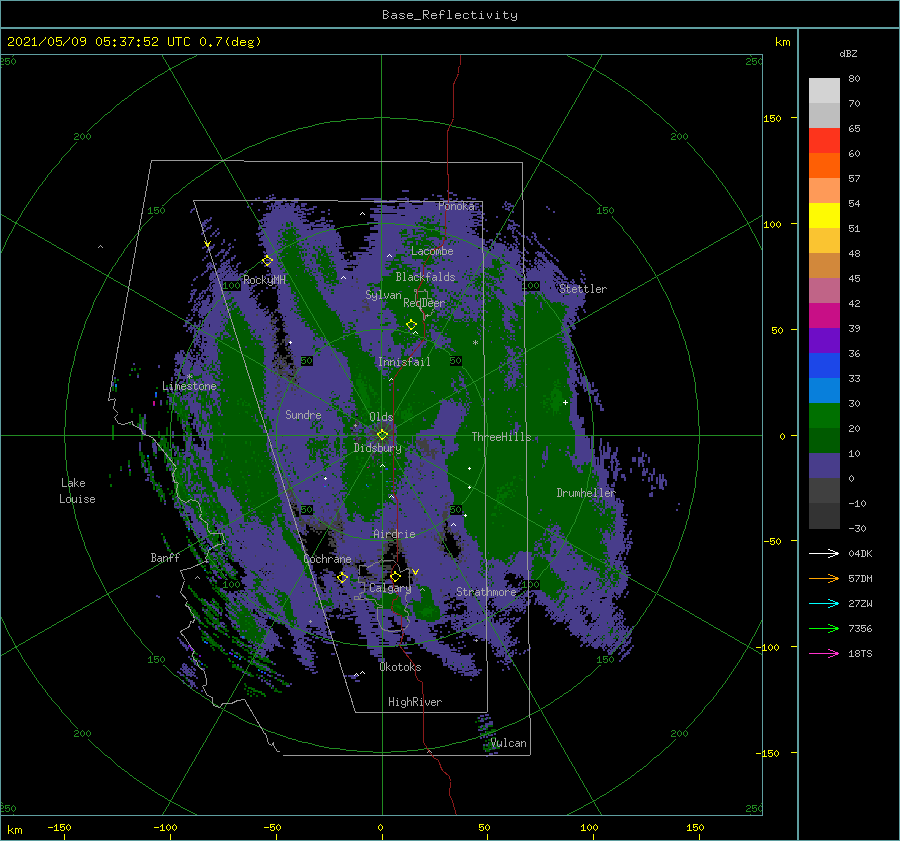Click the Drumheller label

coord(586,493)
